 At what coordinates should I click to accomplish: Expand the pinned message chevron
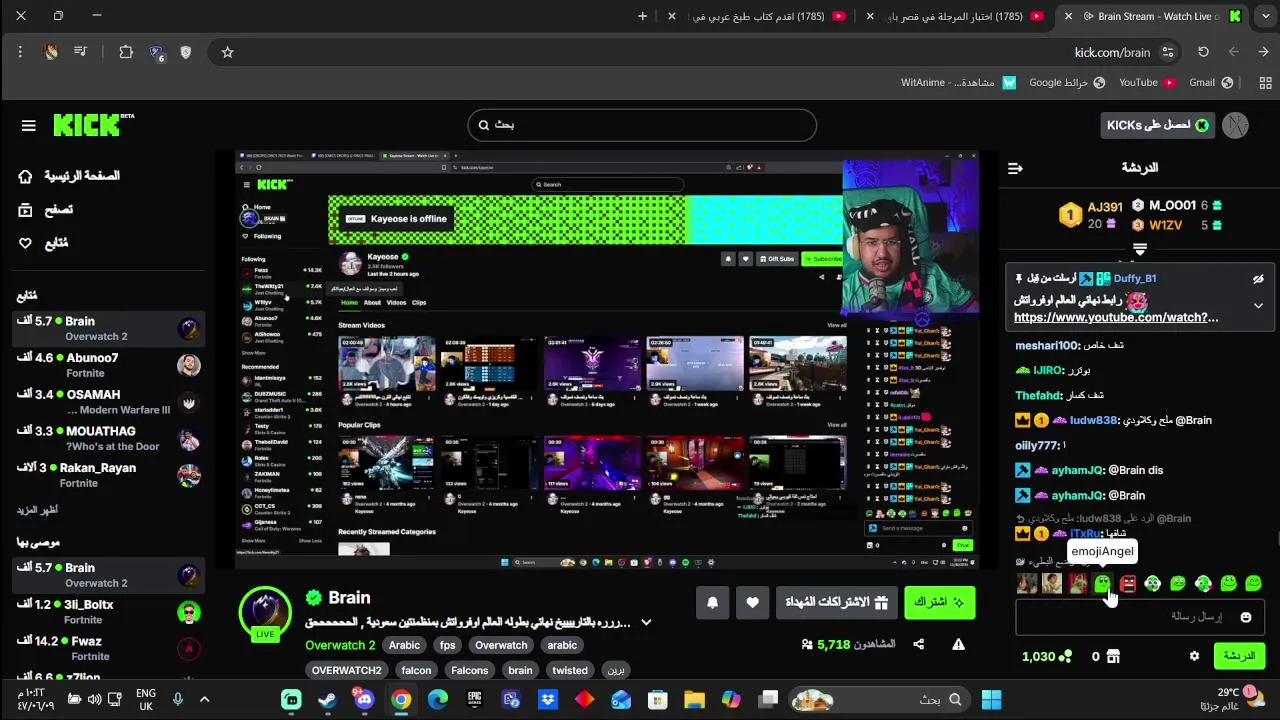[1258, 306]
